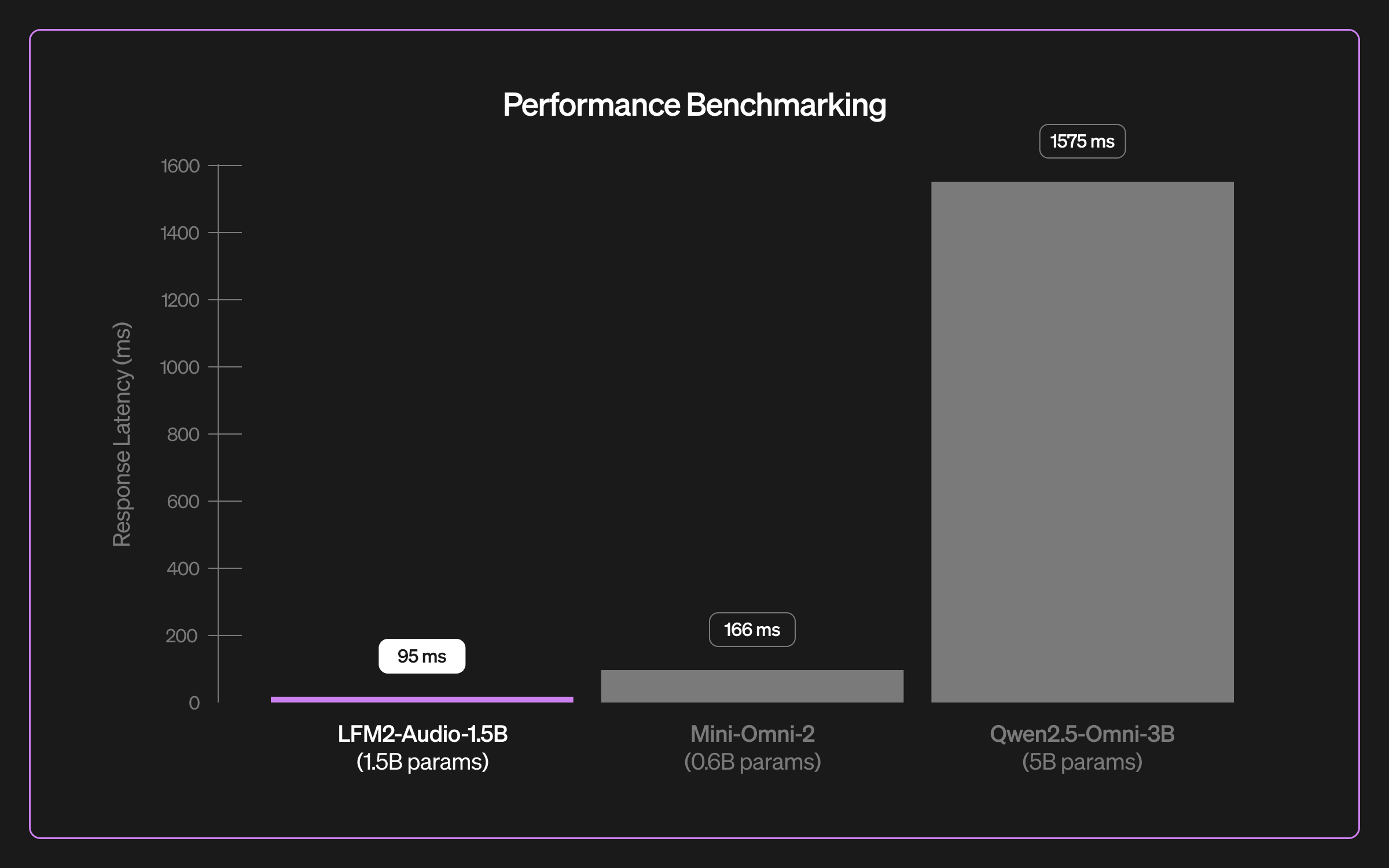The height and width of the screenshot is (868, 1389).
Task: Click the 95 ms value label
Action: (421, 656)
